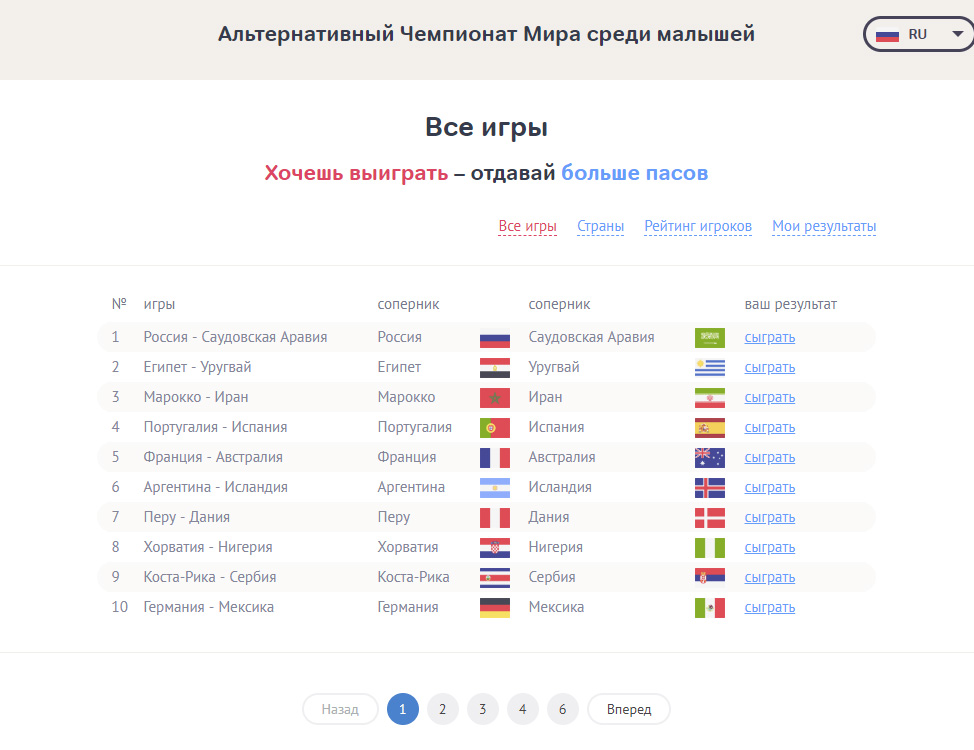Click the Spain flag icon
This screenshot has width=974, height=750.
click(709, 428)
